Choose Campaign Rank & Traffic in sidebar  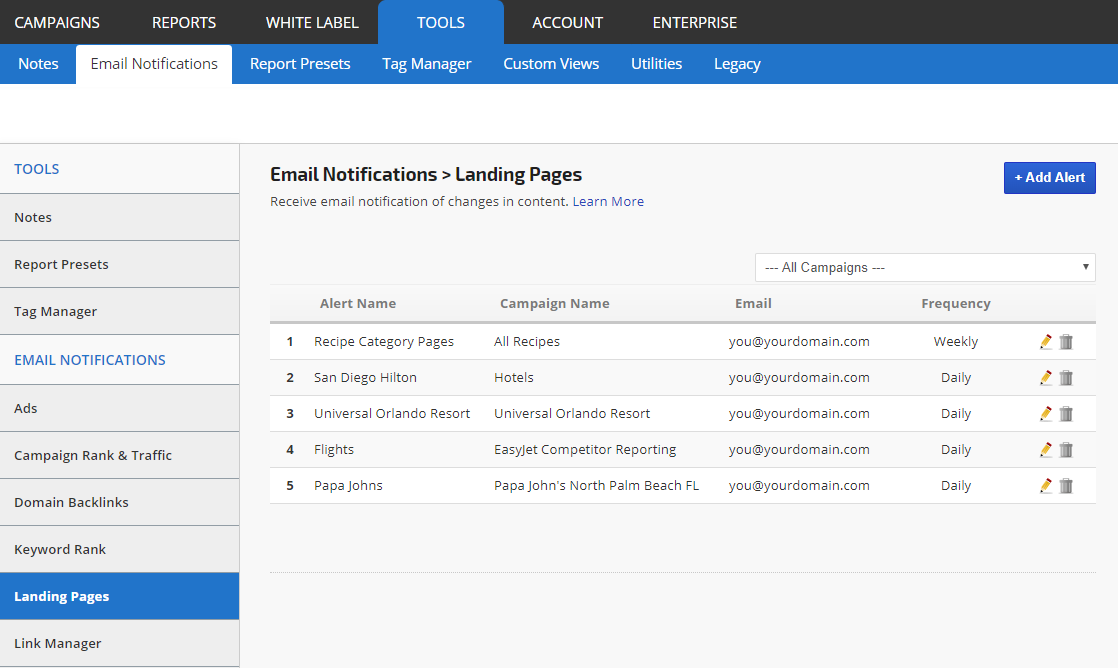click(x=93, y=455)
